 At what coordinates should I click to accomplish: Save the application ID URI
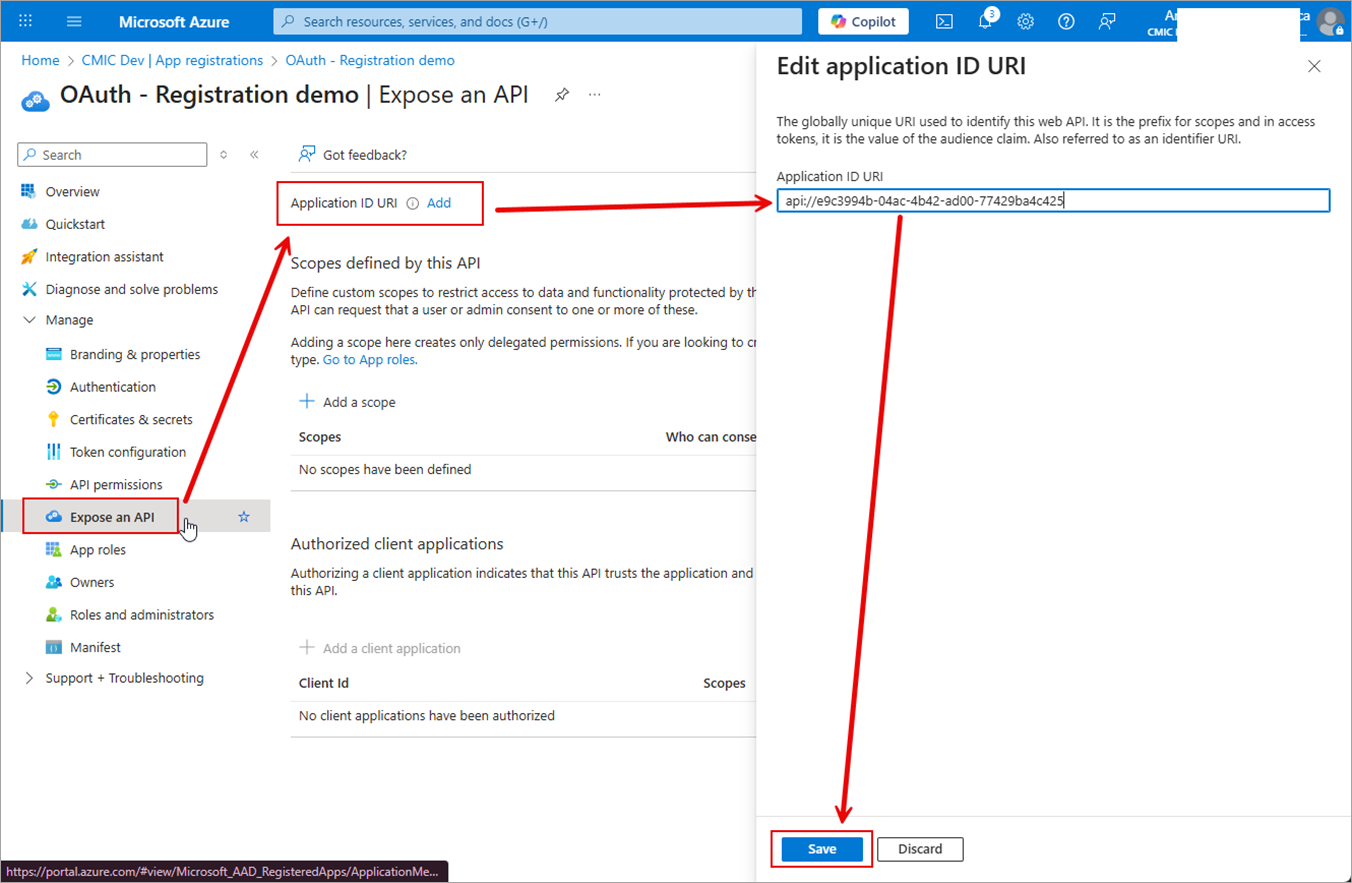tap(821, 848)
